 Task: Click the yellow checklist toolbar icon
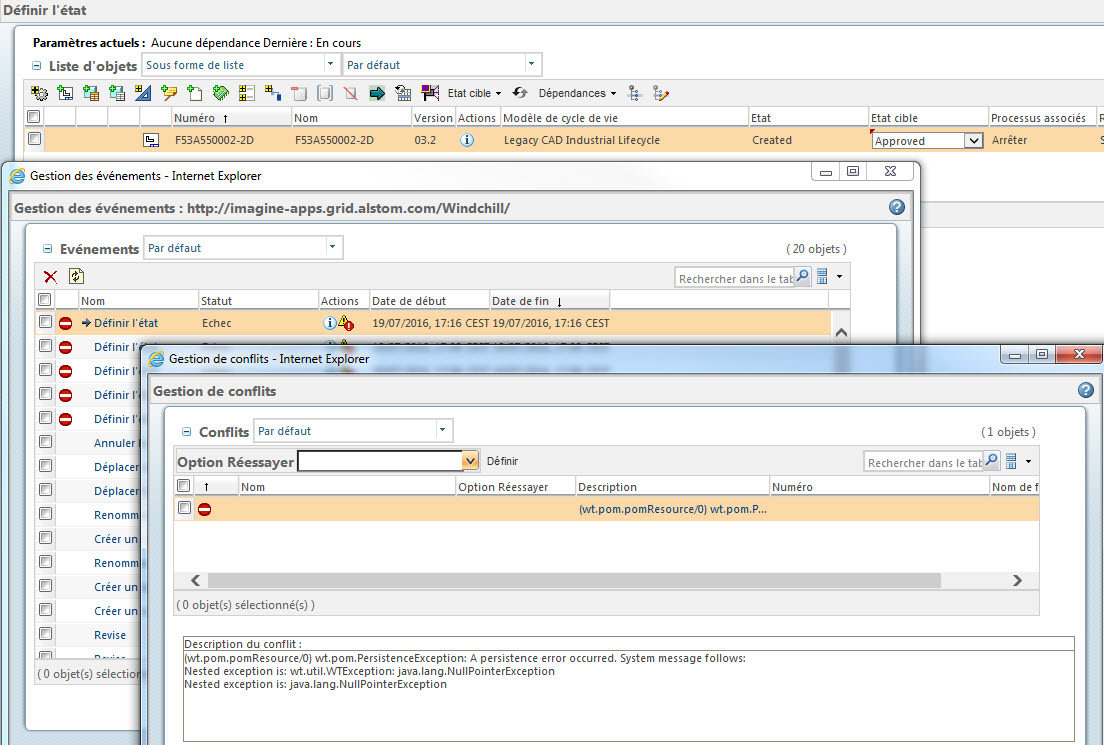point(246,93)
